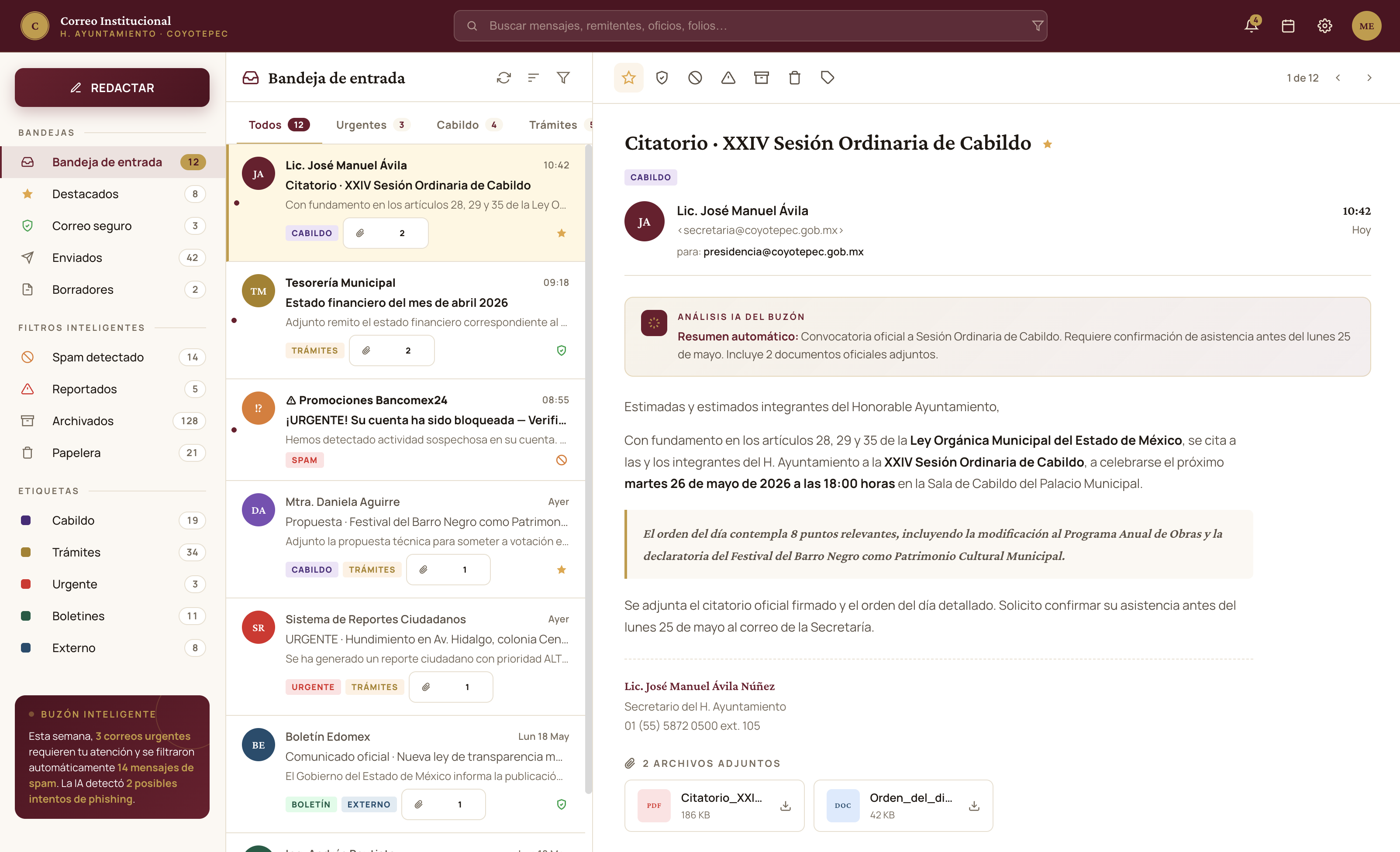Mark open message as spam
The height and width of the screenshot is (852, 1400).
click(x=695, y=78)
